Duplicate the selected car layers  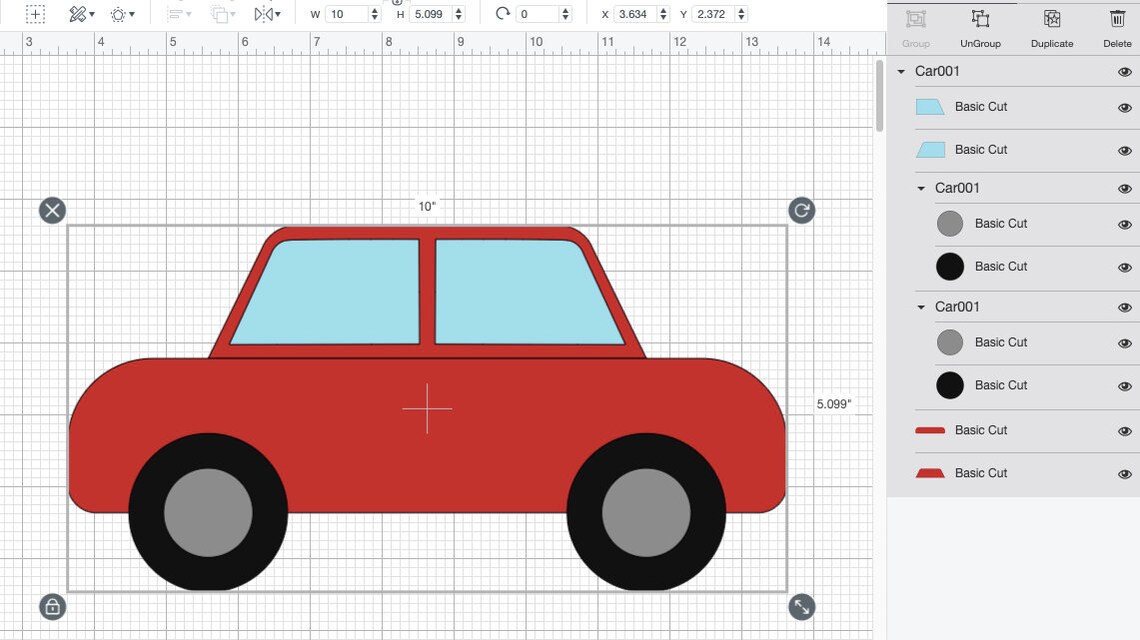coord(1051,27)
